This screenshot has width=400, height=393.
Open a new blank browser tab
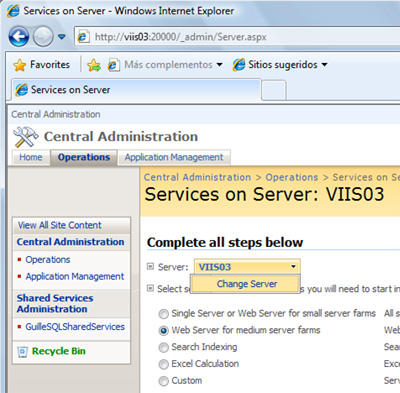(274, 90)
